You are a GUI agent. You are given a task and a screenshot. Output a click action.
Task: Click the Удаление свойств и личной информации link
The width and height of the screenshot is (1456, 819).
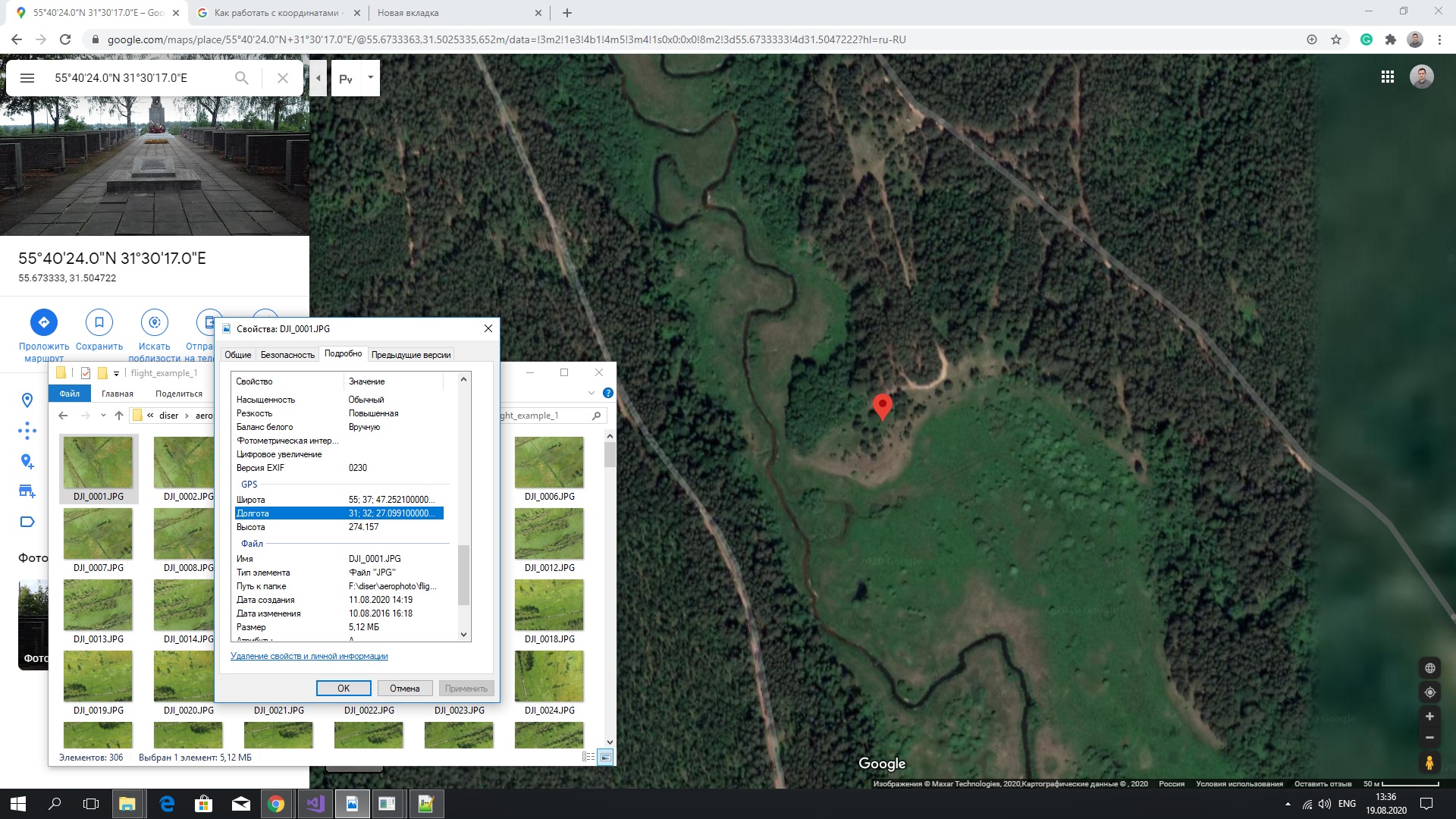click(309, 656)
